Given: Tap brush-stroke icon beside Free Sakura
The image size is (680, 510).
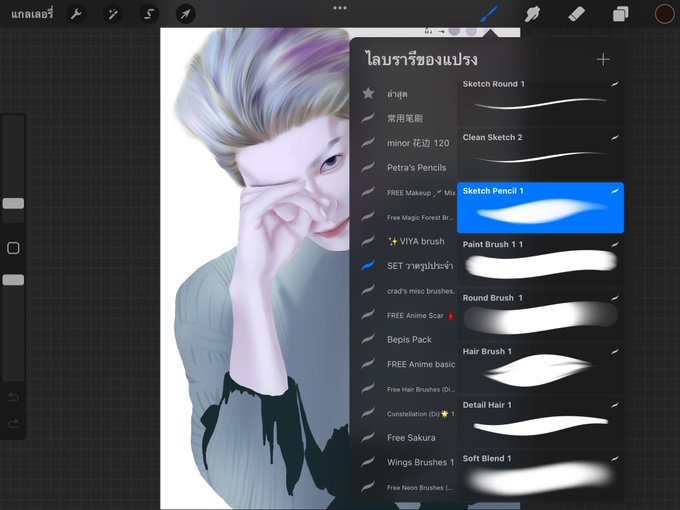Looking at the screenshot, I should 368,438.
